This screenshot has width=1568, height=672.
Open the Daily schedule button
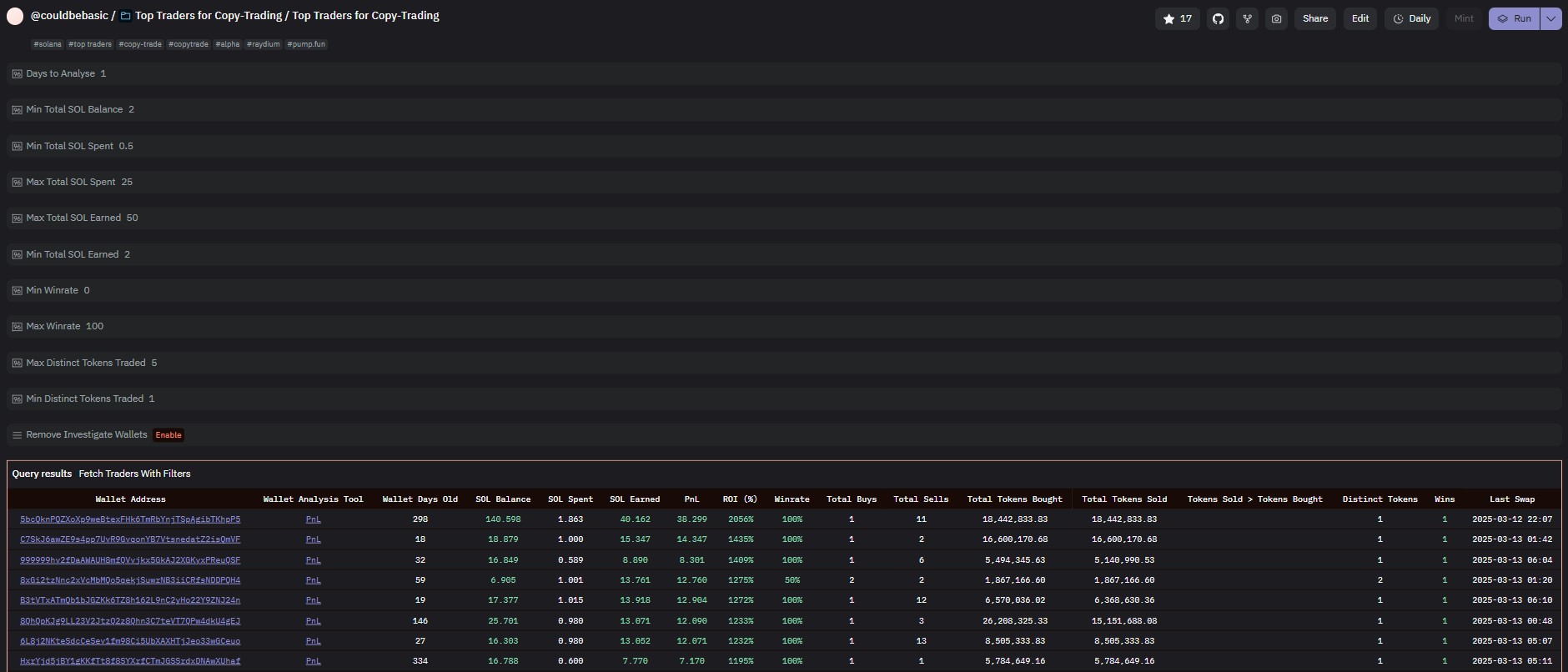pyautogui.click(x=1411, y=18)
